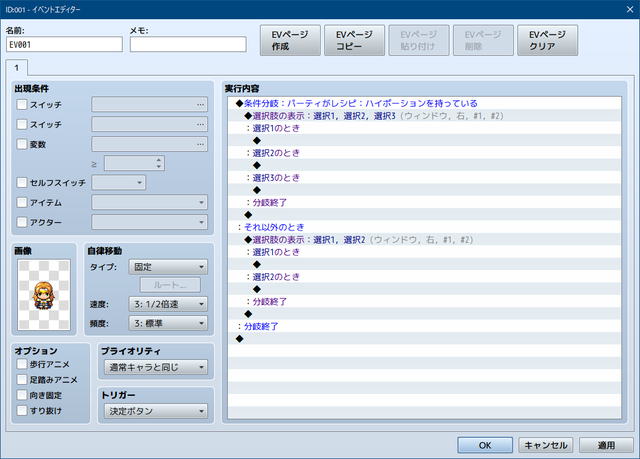Click the EVページ作成 button
Screen dimensions: 640x459
[290, 40]
